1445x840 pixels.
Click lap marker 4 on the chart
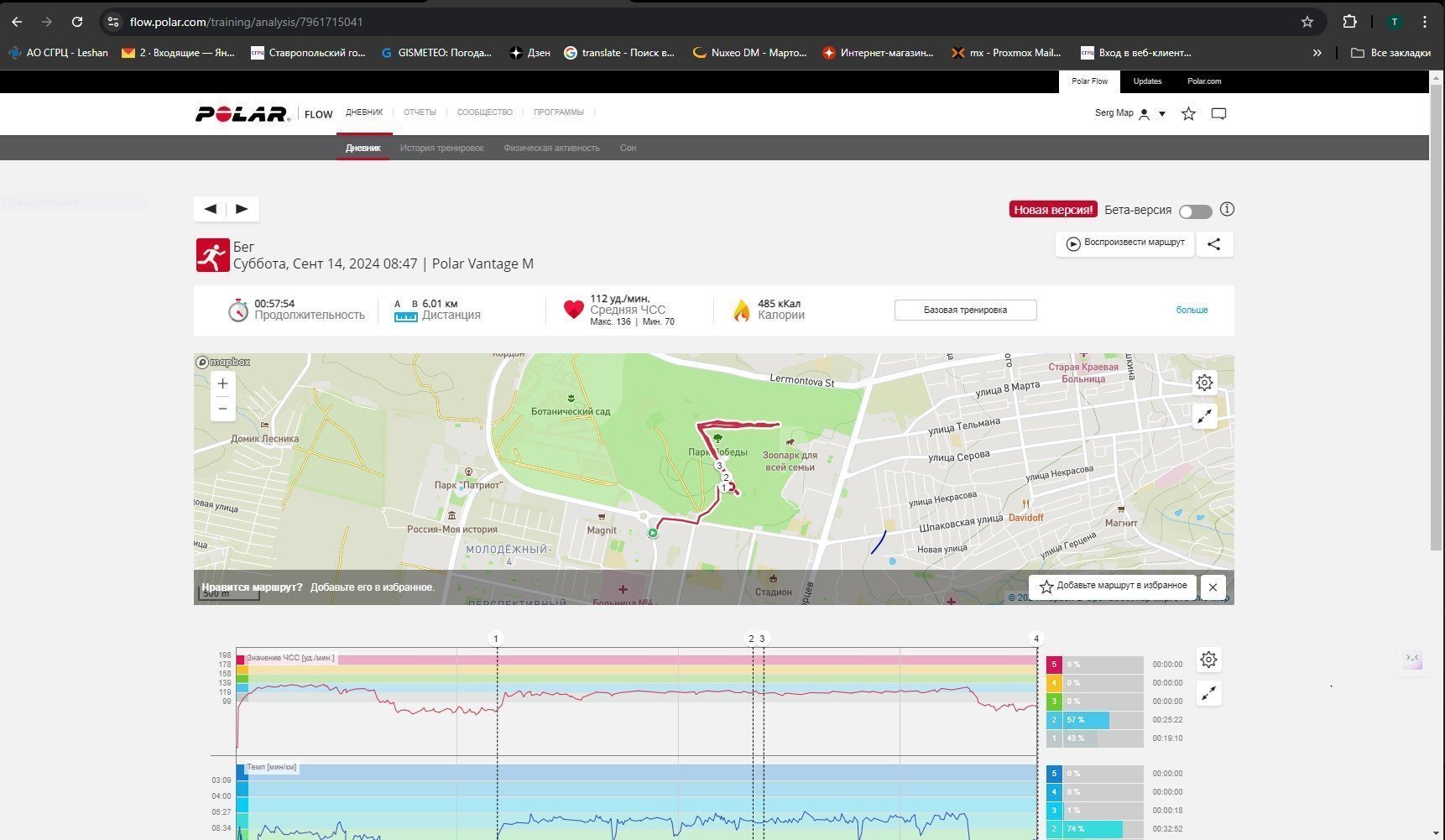pos(1036,639)
